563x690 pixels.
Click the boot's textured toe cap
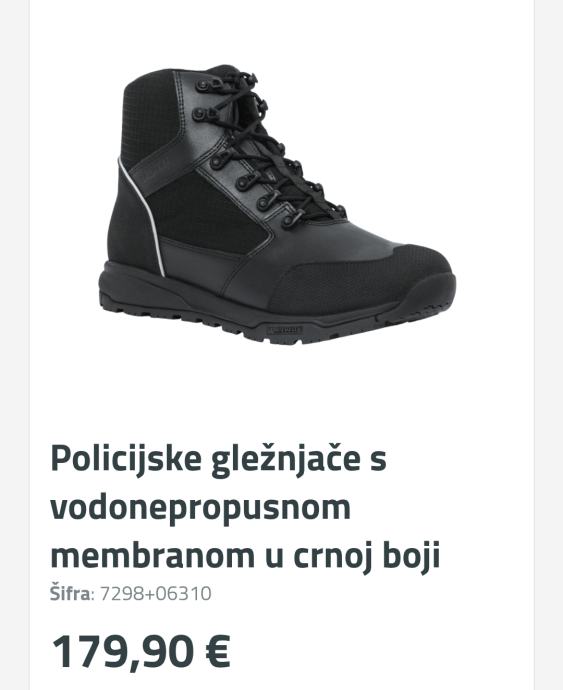point(361,279)
